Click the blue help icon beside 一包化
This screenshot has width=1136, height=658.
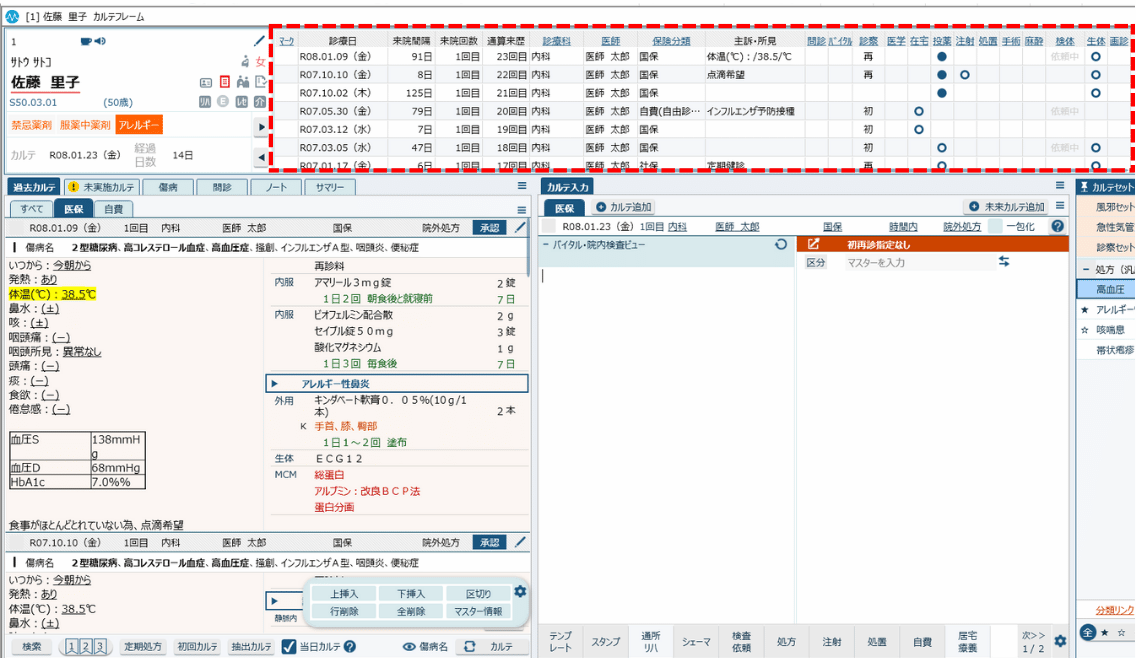(1057, 227)
